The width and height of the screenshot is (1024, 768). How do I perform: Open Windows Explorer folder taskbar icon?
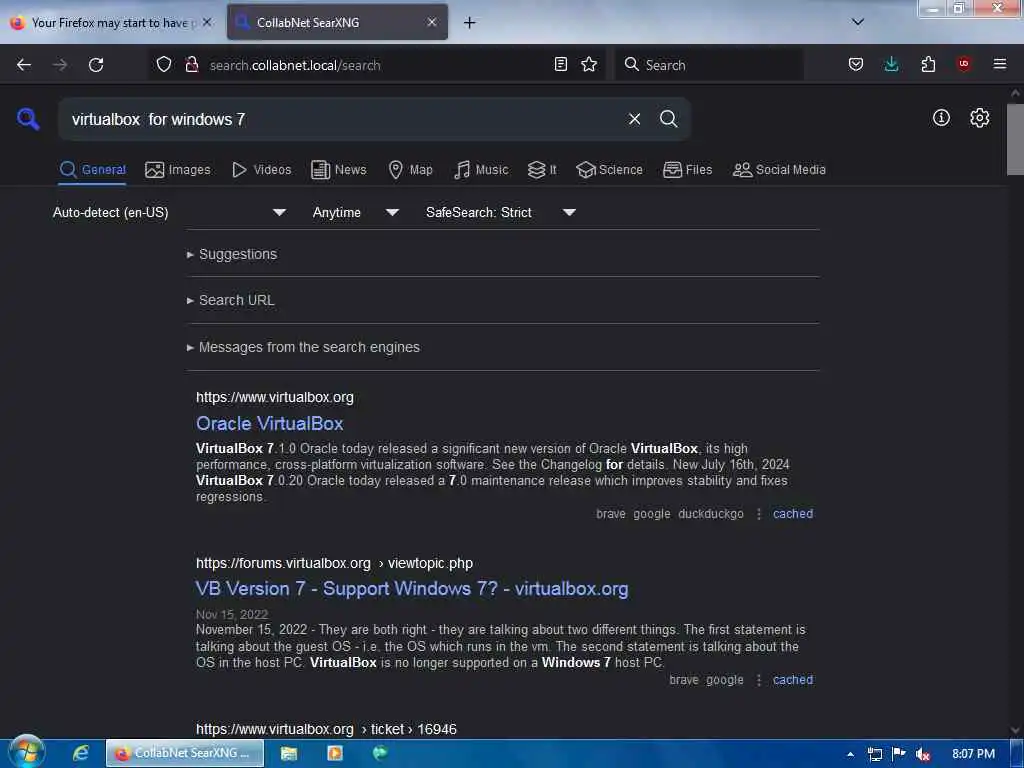(x=289, y=753)
